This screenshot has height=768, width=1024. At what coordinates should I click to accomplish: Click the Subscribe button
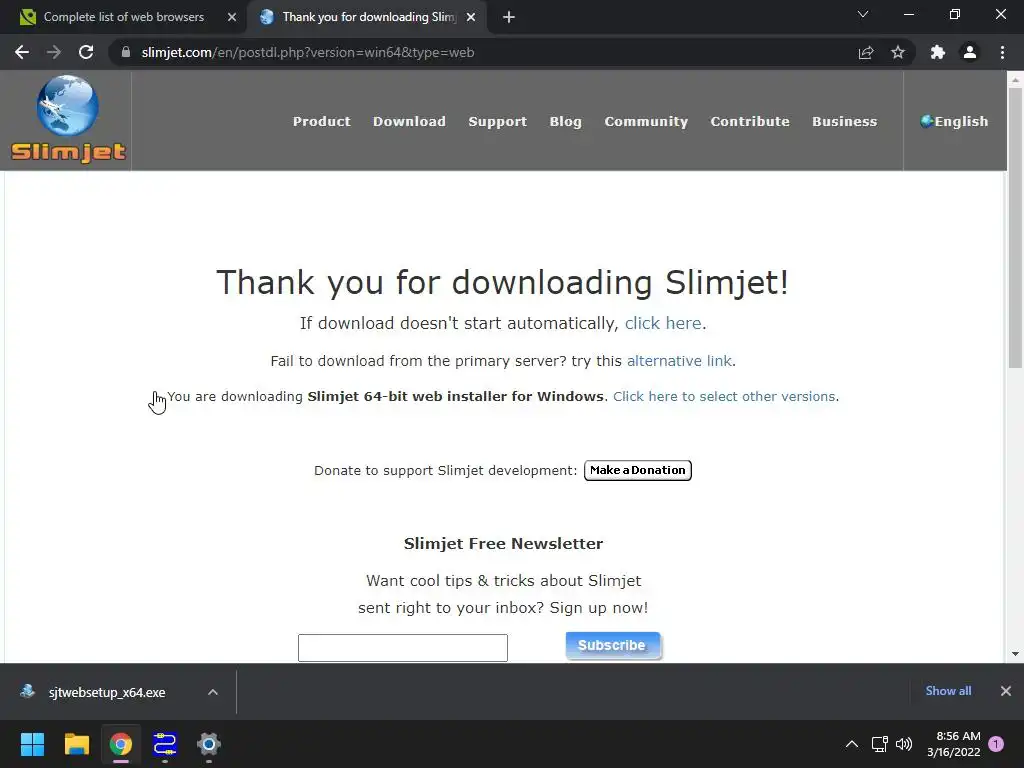point(613,645)
